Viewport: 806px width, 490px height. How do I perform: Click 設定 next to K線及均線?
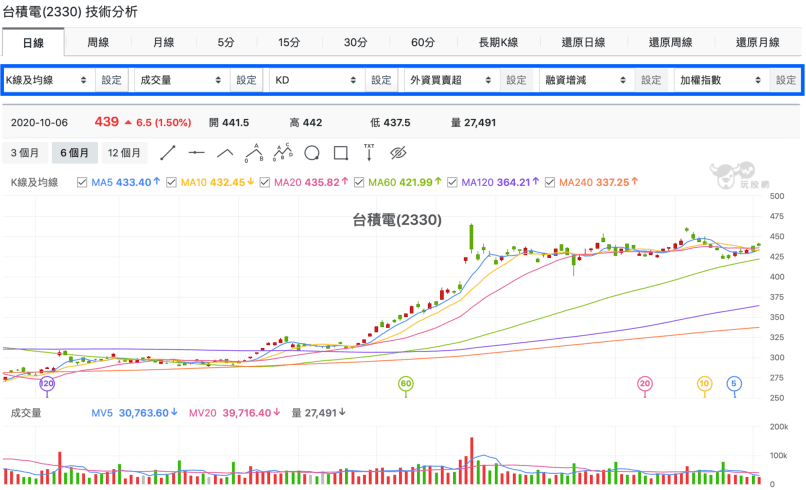point(112,80)
